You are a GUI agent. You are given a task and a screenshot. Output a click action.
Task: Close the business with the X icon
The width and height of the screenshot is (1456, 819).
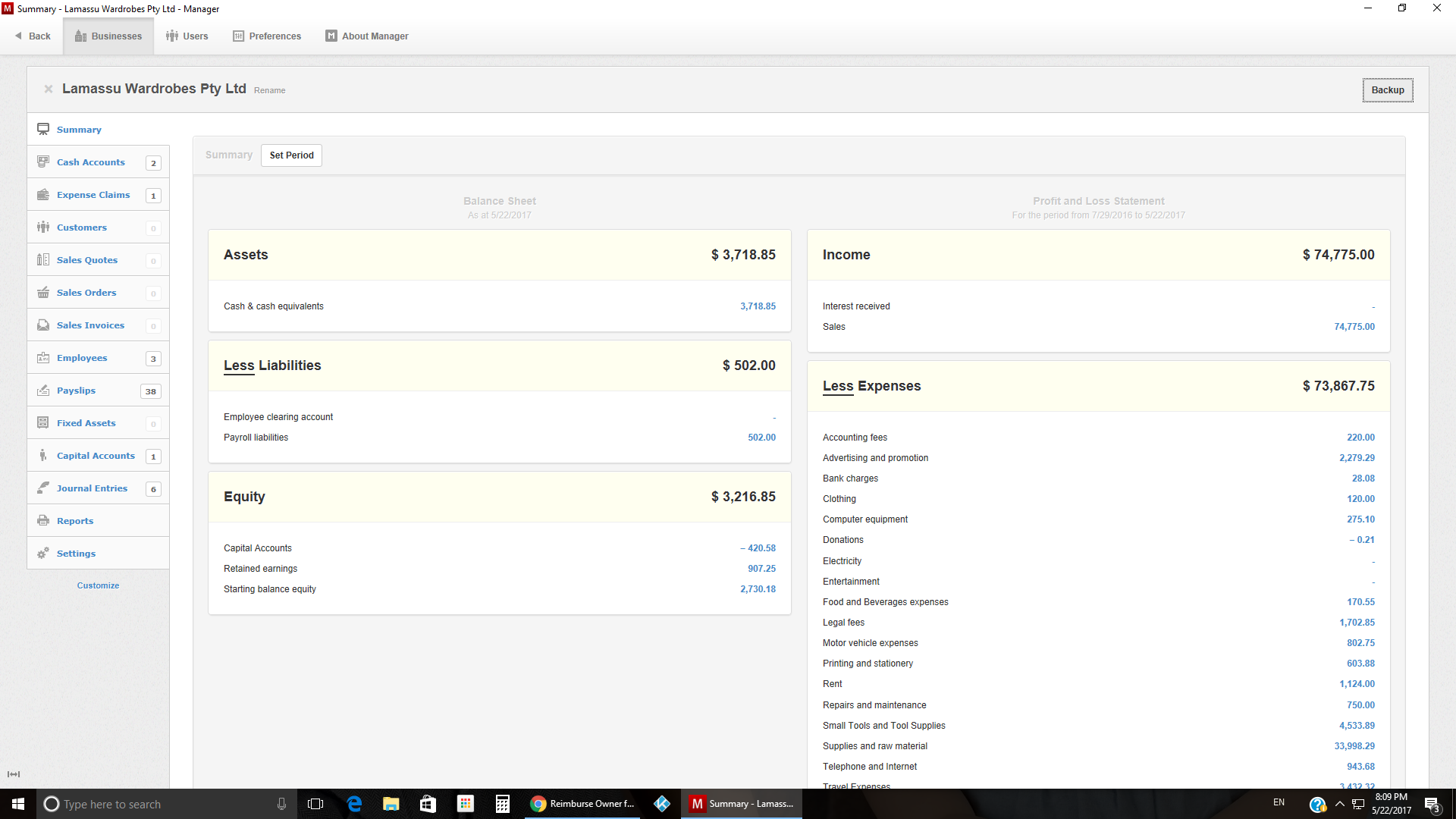[x=49, y=89]
